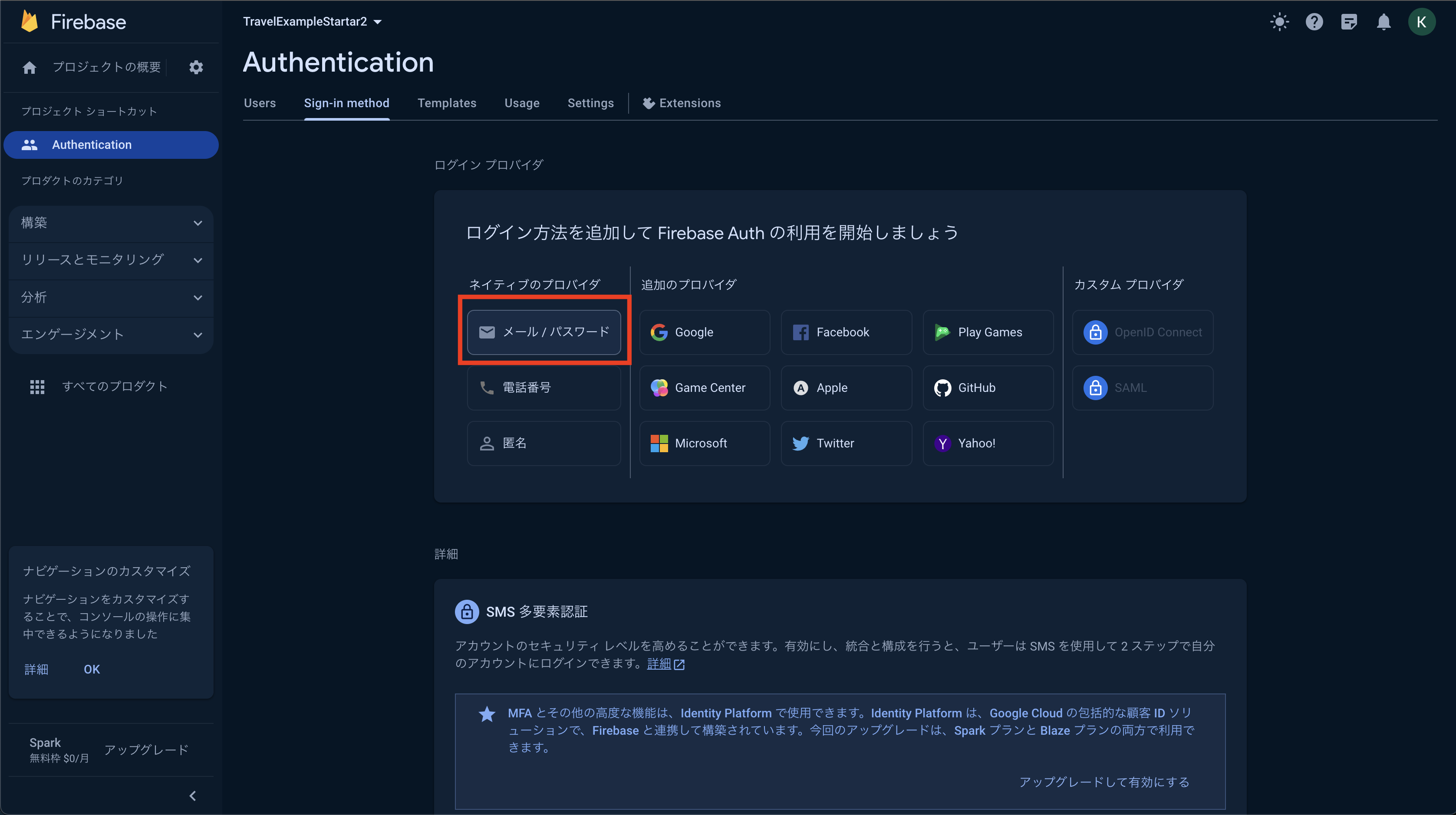This screenshot has width=1456, height=815.
Task: Open the help question mark icon
Action: pyautogui.click(x=1314, y=22)
